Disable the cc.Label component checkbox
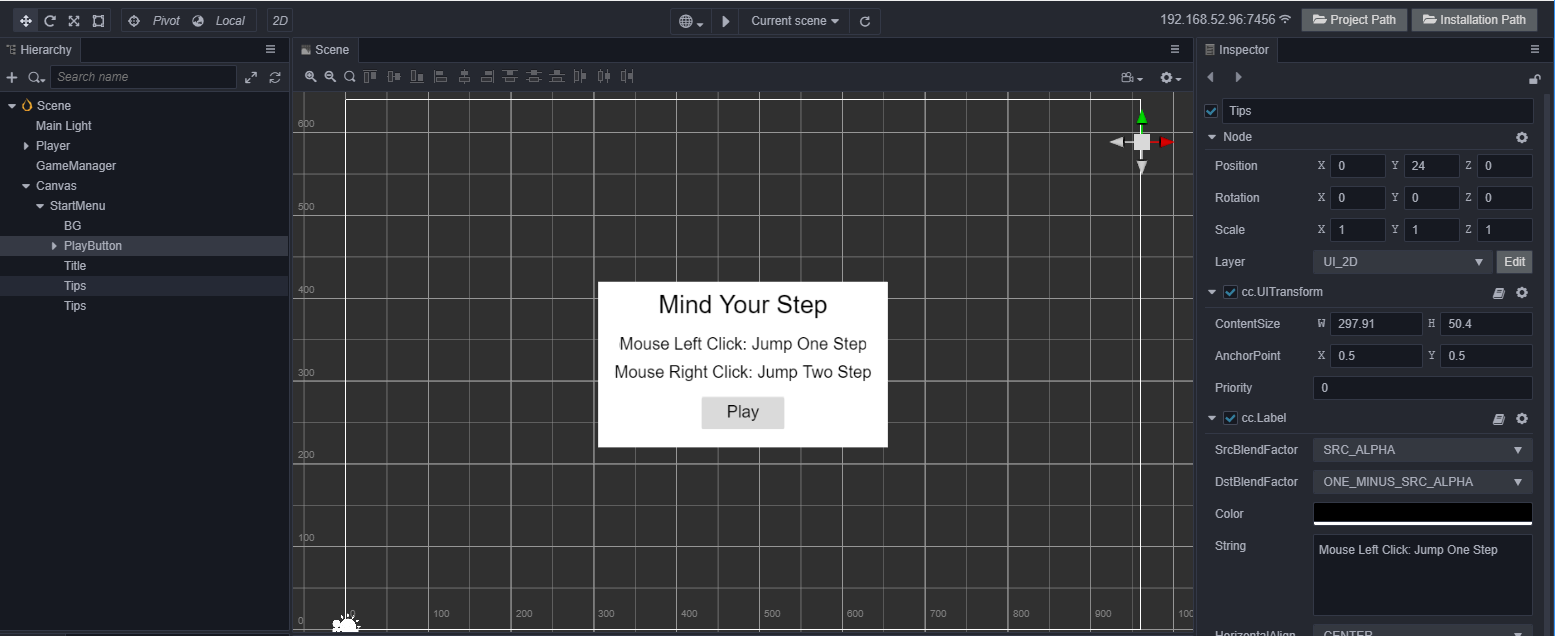The height and width of the screenshot is (636, 1555). coord(1230,418)
